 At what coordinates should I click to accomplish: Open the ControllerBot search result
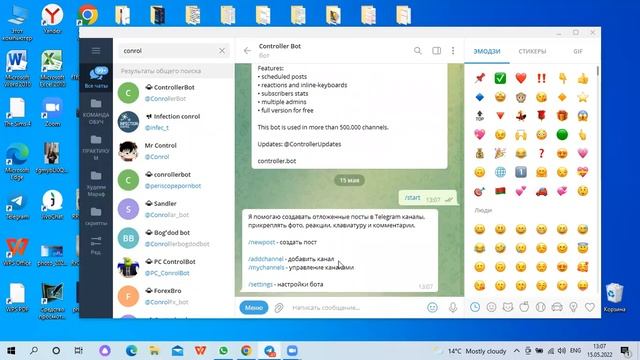click(174, 93)
